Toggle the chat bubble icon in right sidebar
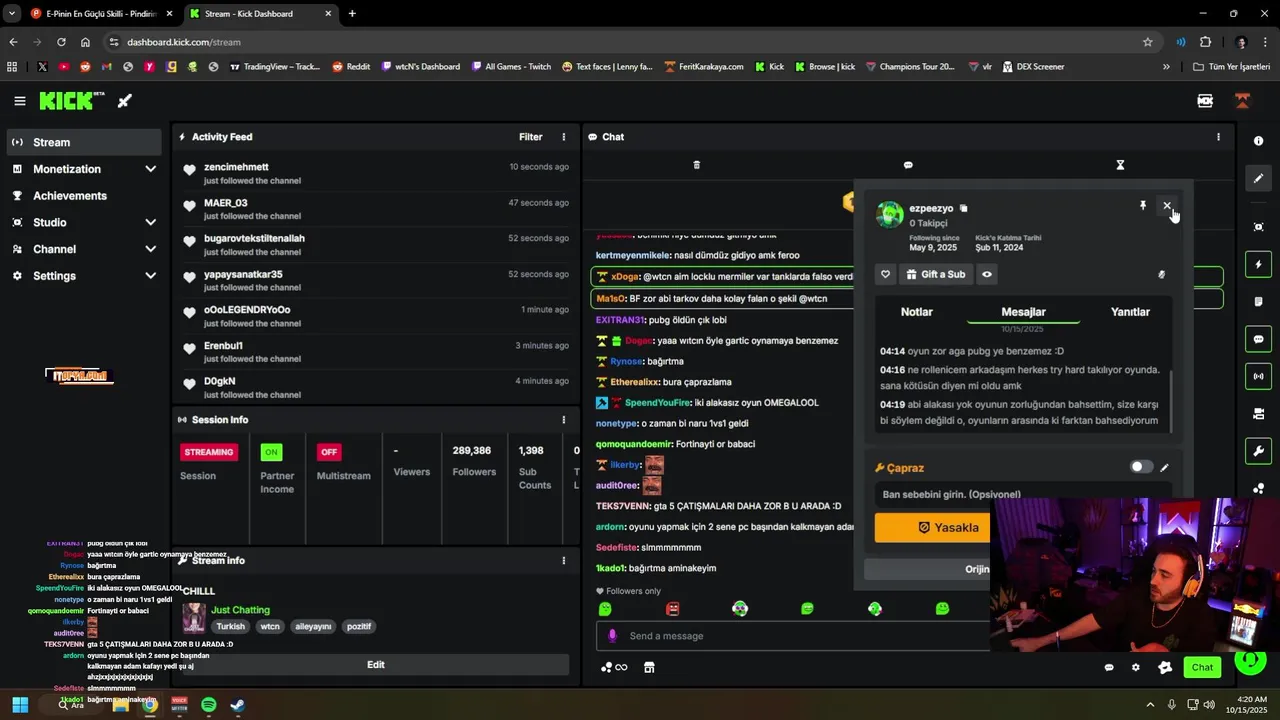The image size is (1280, 720). [1259, 339]
